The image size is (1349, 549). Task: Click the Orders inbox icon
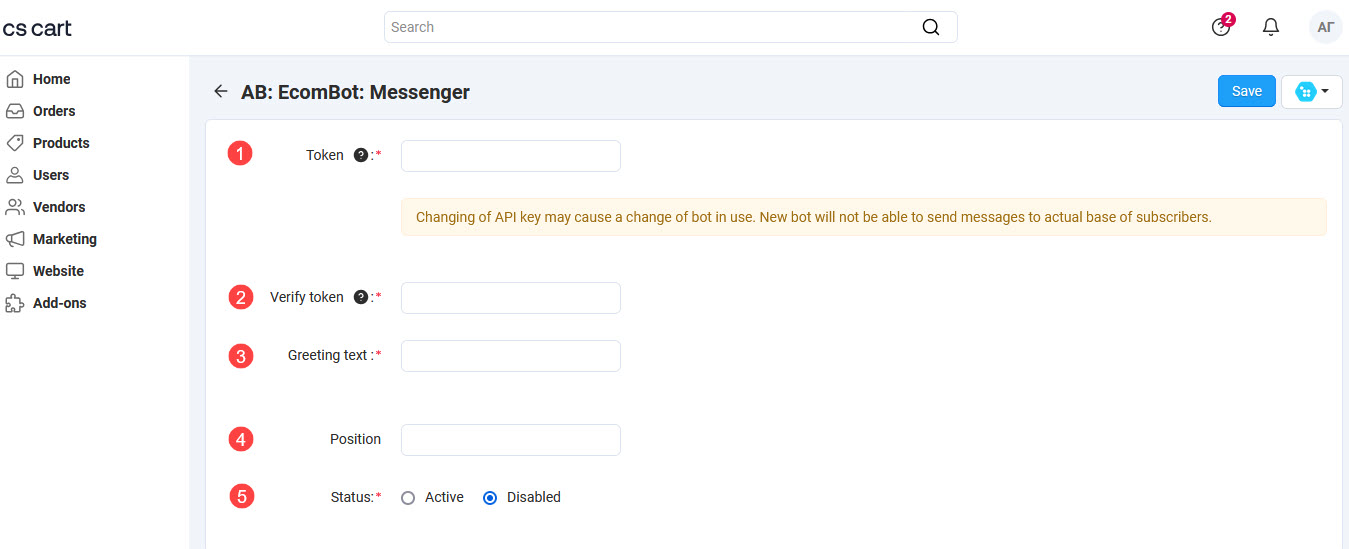(x=15, y=111)
